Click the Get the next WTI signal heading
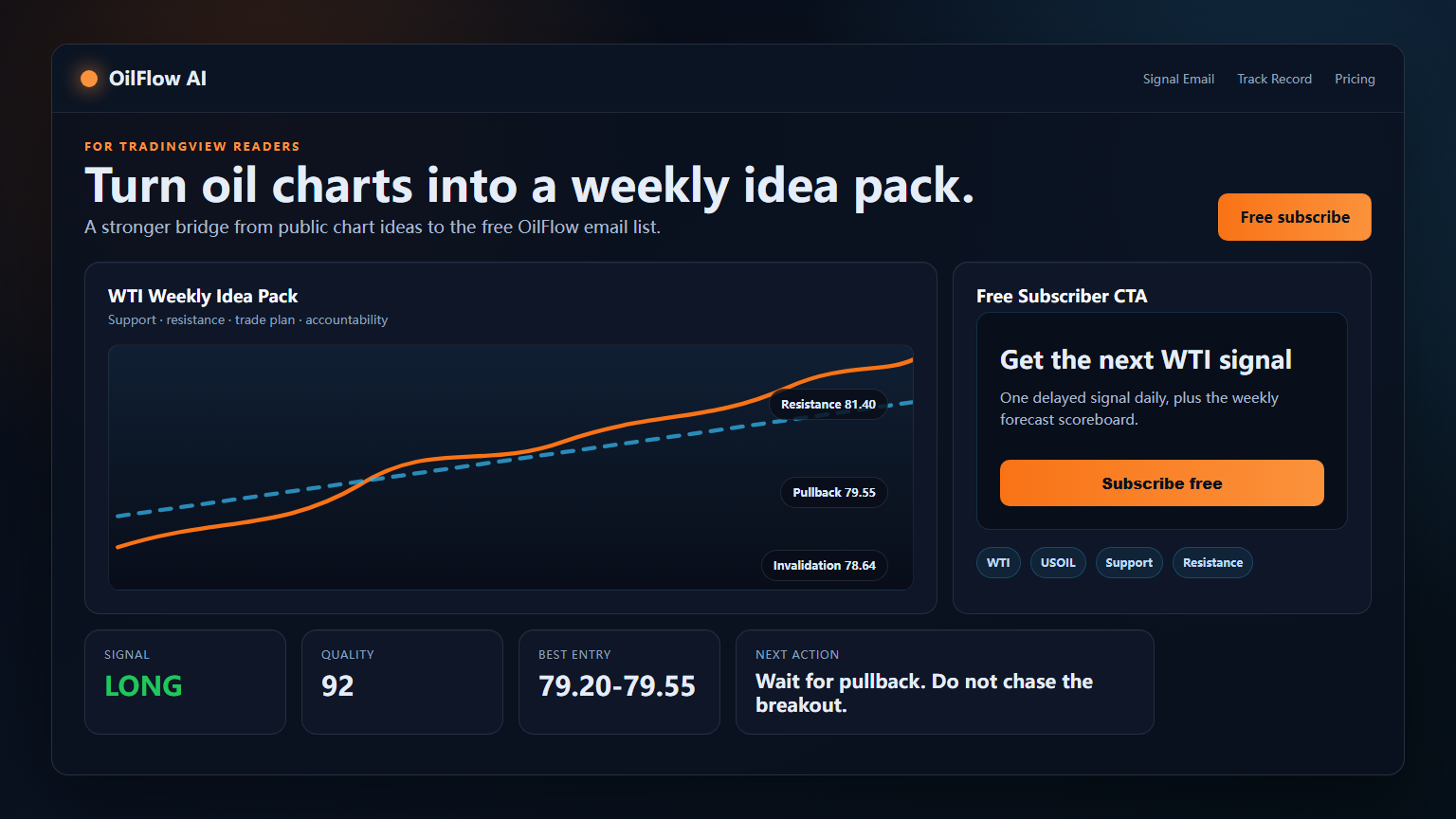The height and width of the screenshot is (819, 1456). coord(1146,360)
